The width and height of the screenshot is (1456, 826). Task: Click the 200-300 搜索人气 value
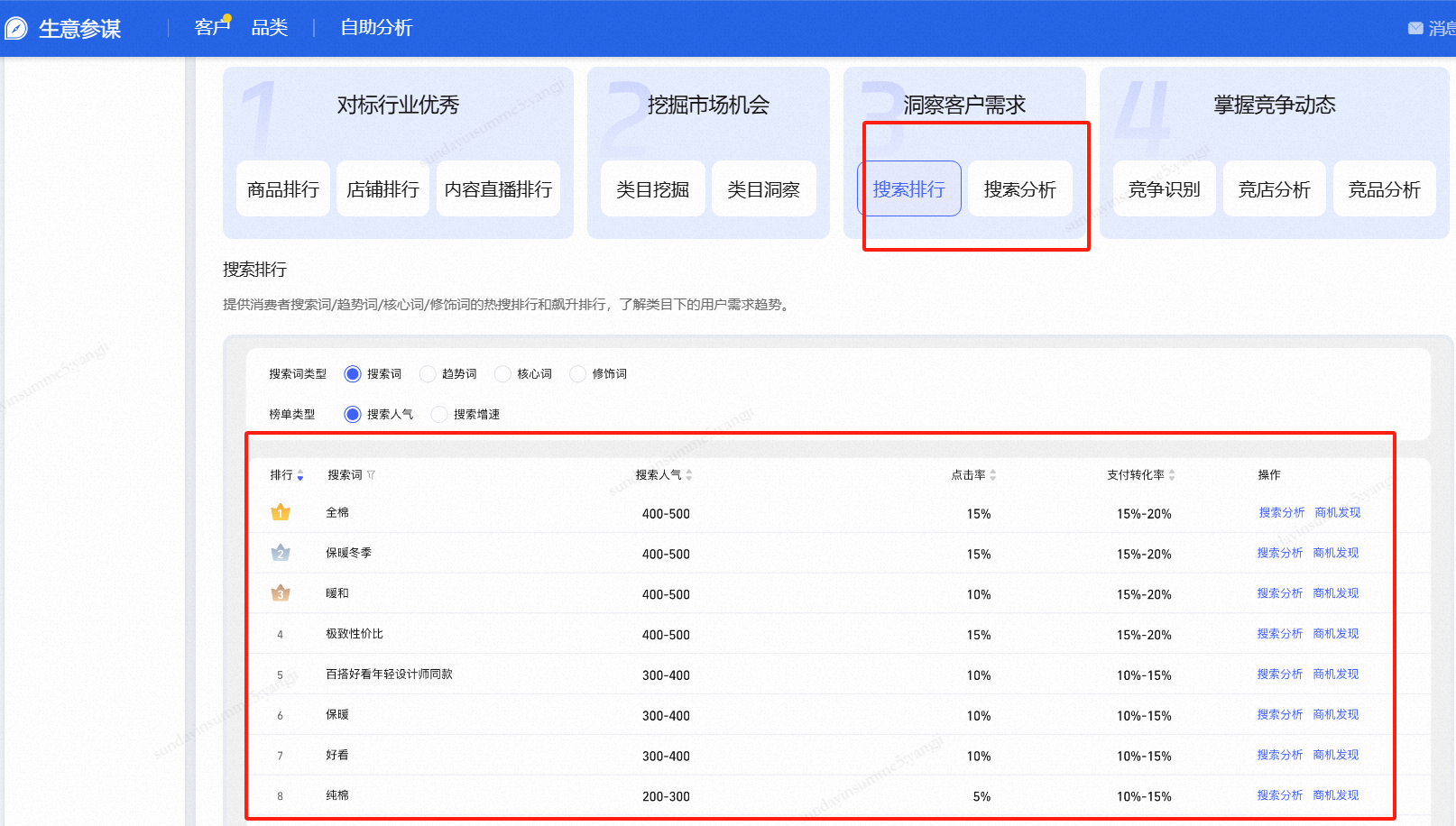coord(666,797)
